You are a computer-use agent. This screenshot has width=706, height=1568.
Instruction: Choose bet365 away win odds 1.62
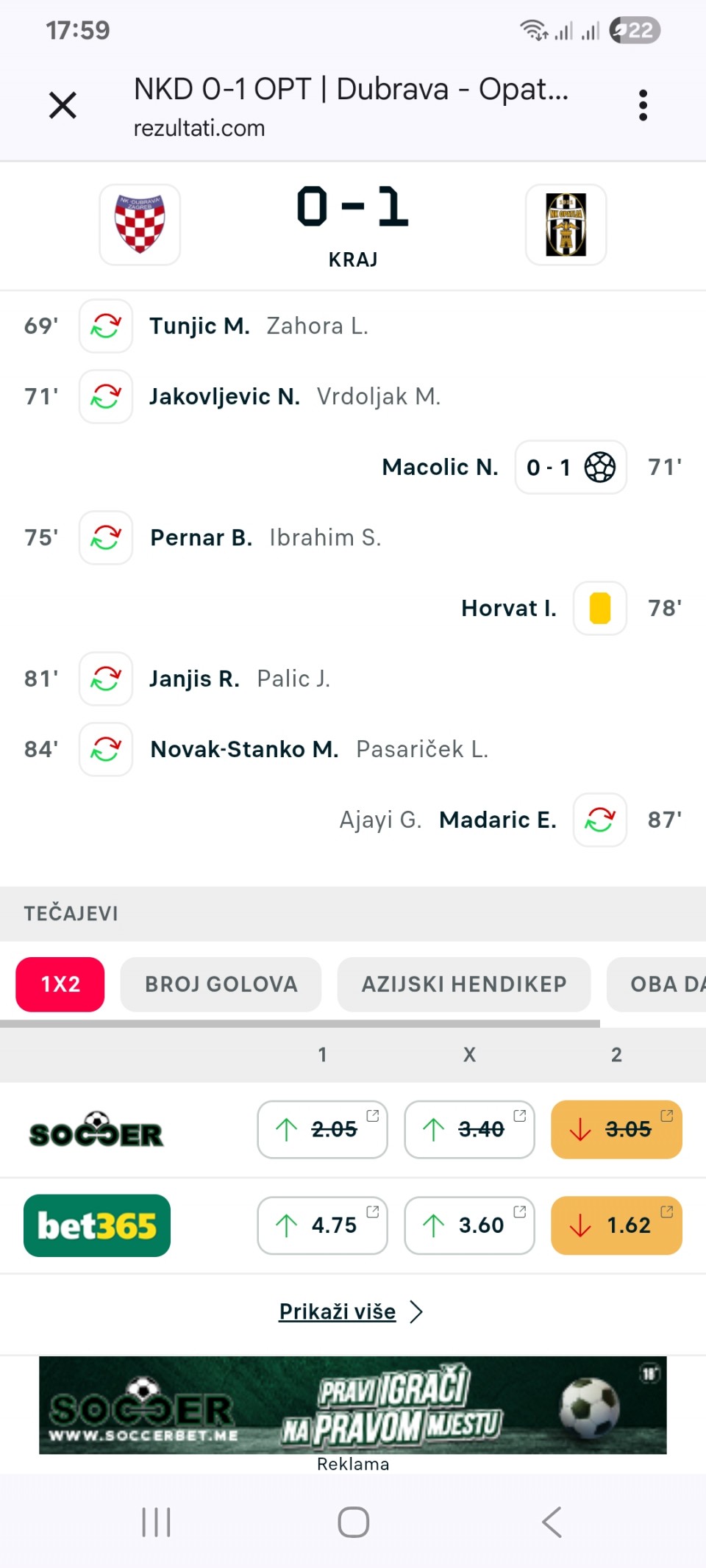(616, 1225)
